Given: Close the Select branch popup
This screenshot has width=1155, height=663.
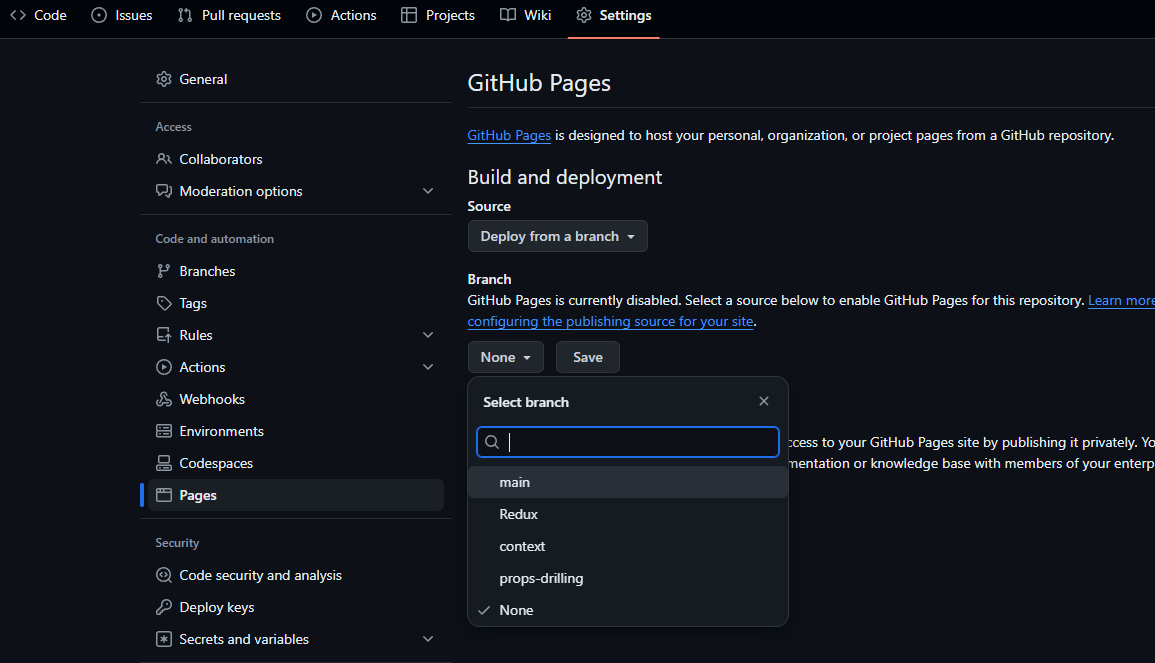Looking at the screenshot, I should point(764,401).
